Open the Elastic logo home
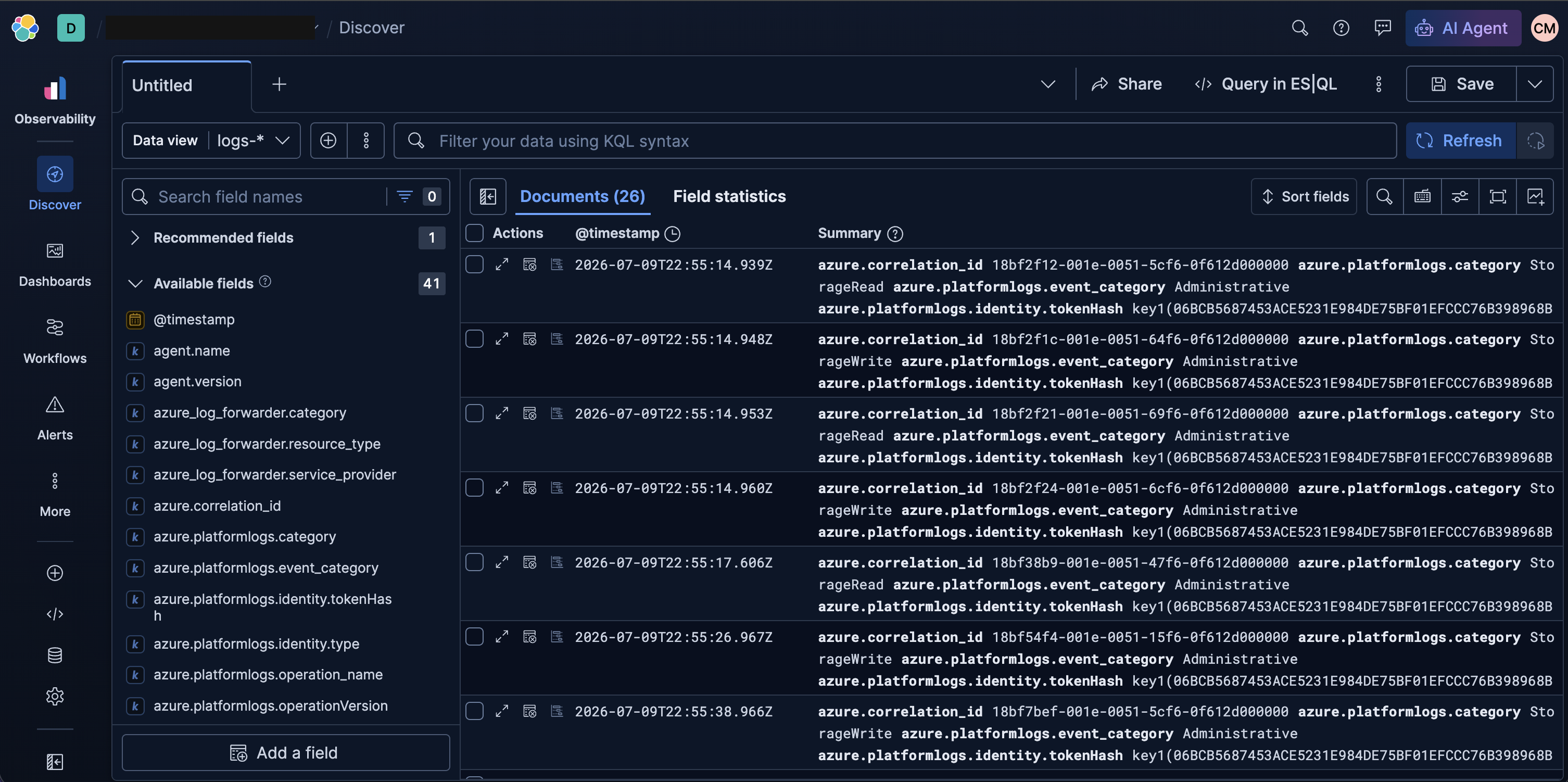 coord(25,28)
